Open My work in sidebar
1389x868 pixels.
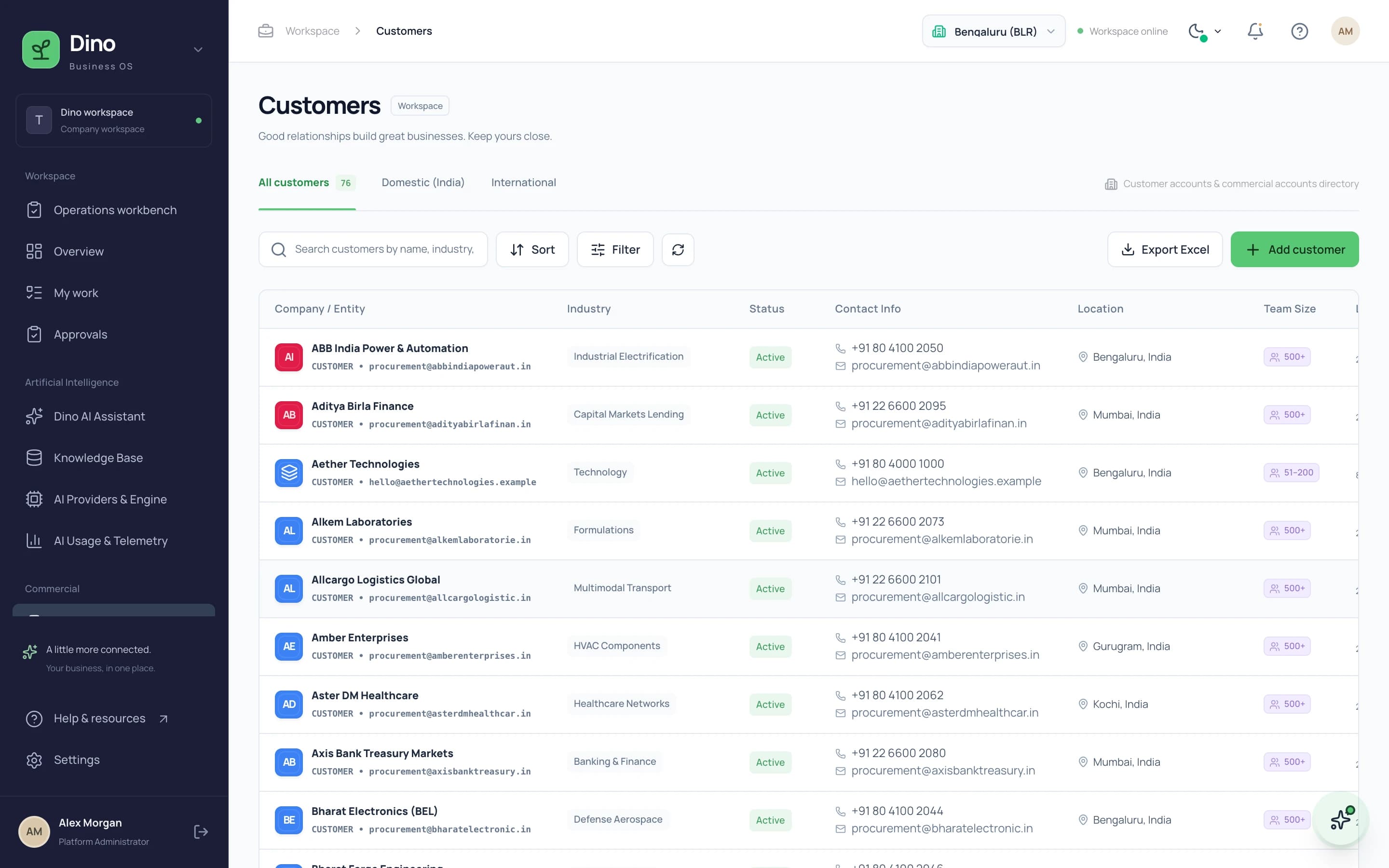point(114,293)
